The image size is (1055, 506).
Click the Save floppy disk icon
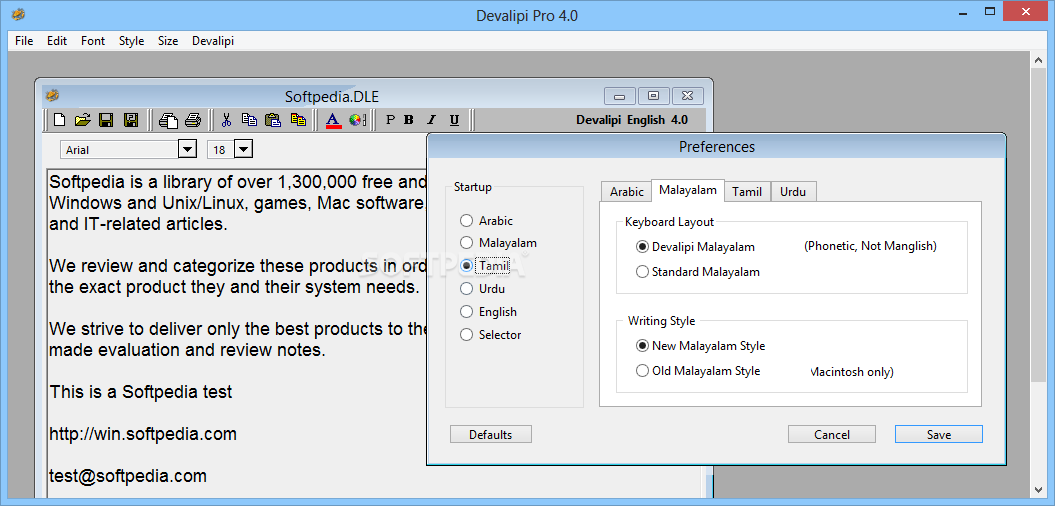[106, 120]
